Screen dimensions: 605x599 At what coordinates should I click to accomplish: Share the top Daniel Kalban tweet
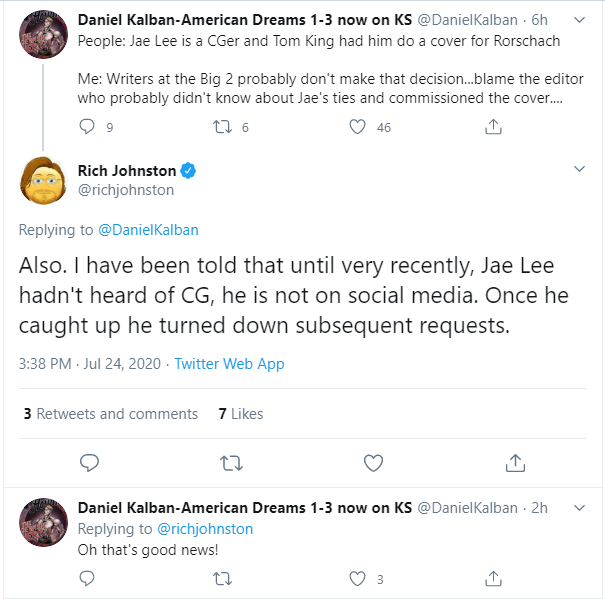[493, 127]
